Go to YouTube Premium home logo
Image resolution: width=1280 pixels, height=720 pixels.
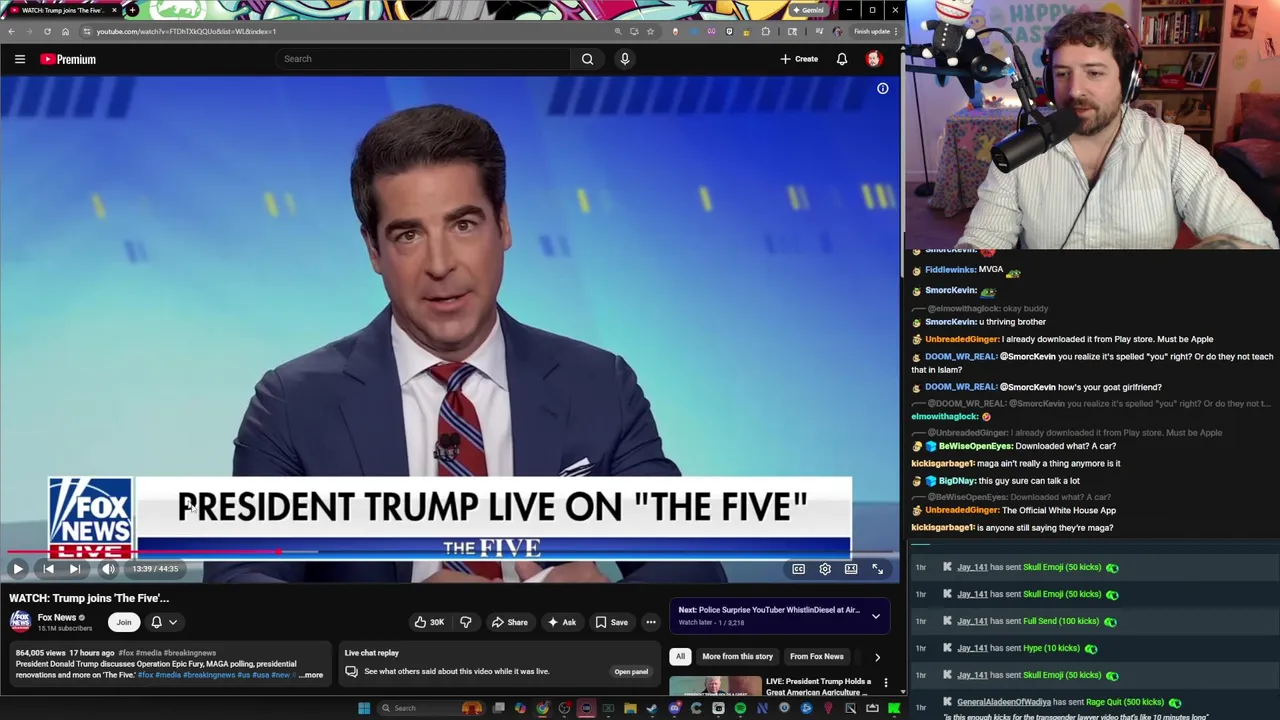68,59
